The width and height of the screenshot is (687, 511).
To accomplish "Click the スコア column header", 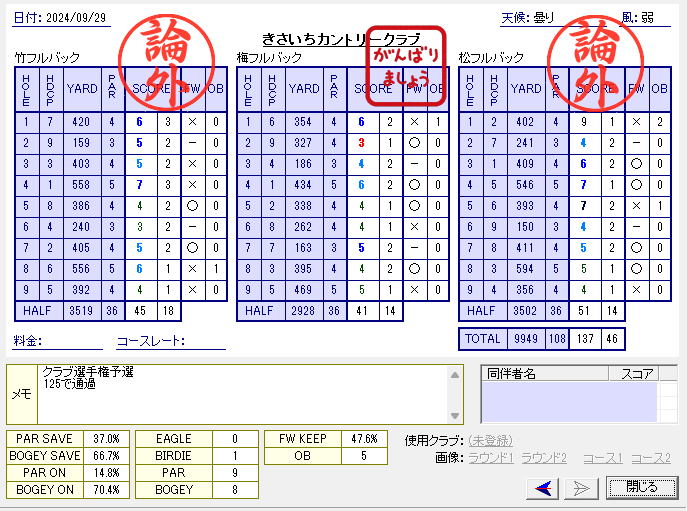I will [634, 374].
